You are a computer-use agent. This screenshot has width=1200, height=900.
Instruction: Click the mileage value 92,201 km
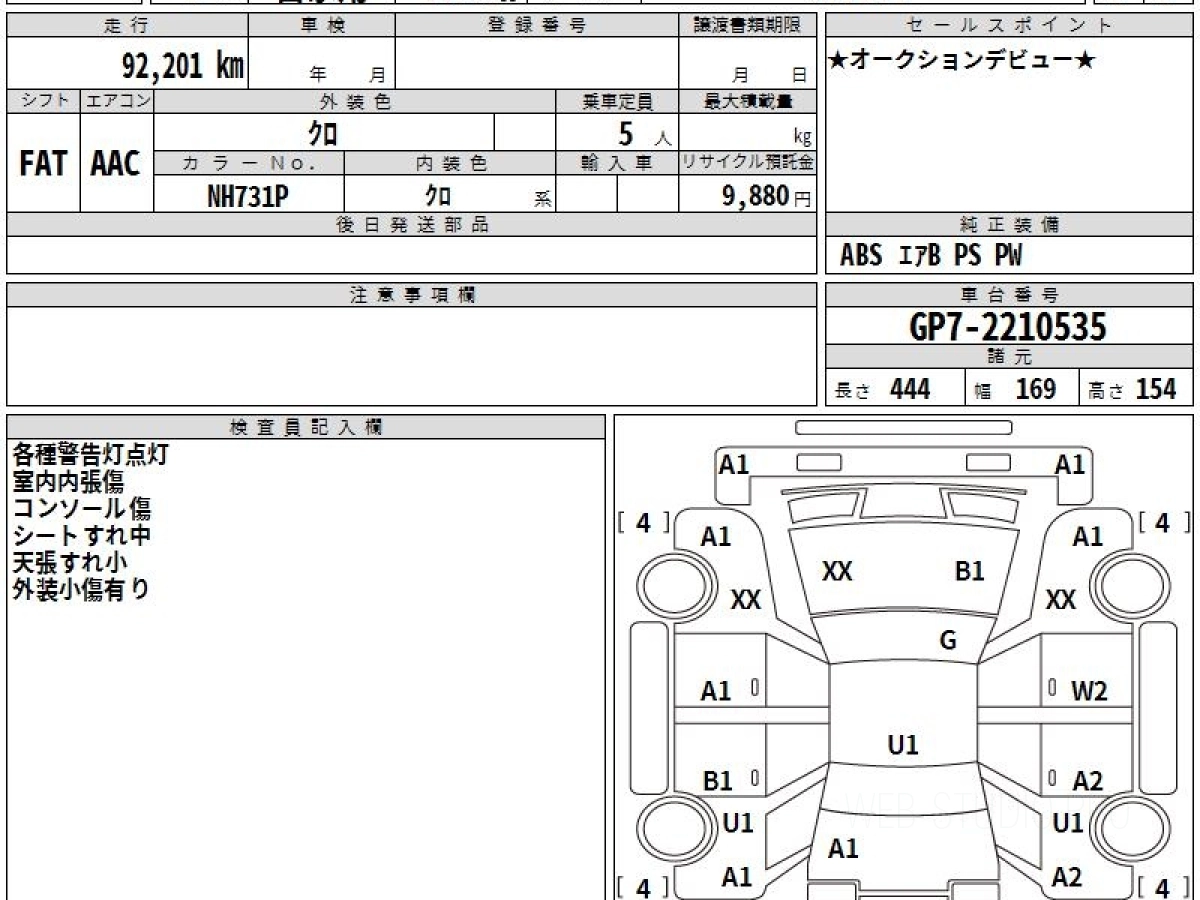tap(182, 66)
